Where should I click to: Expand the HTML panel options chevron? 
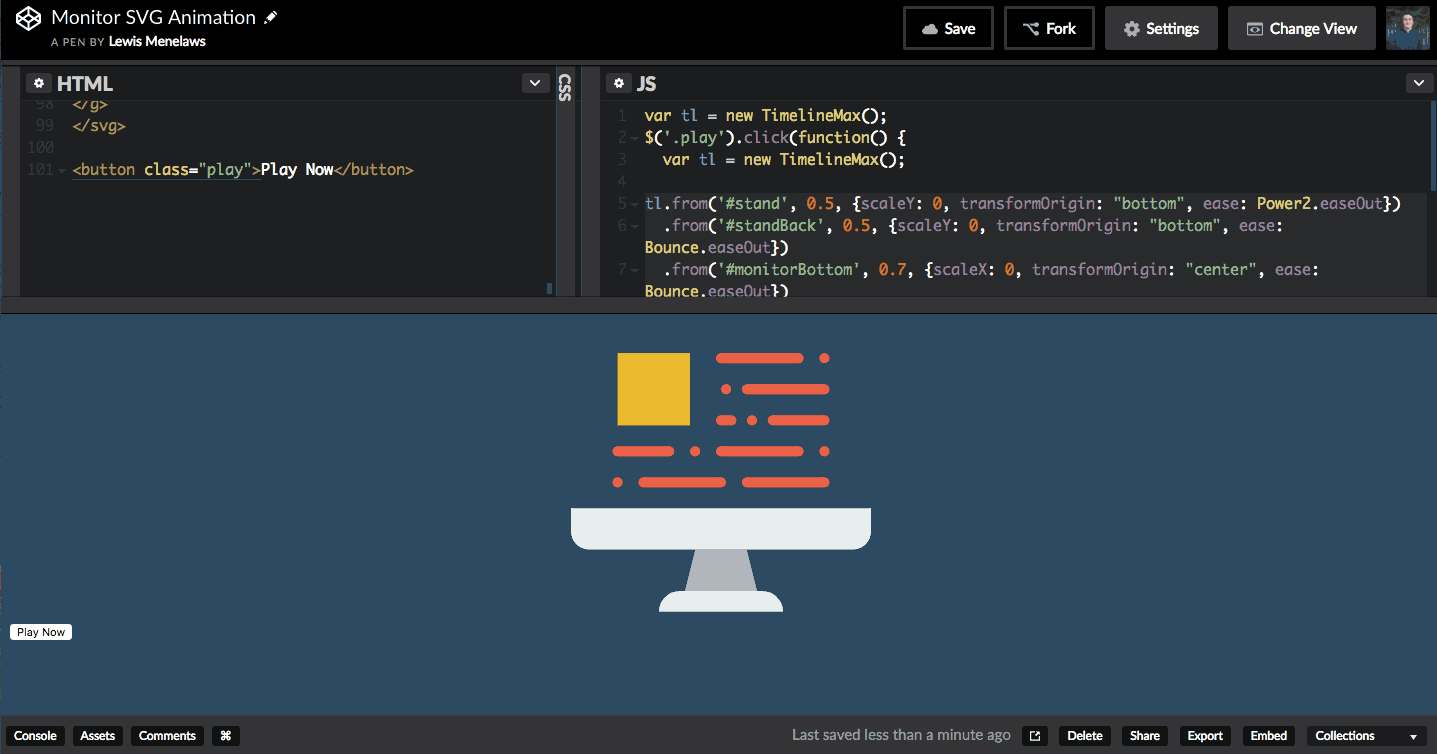click(535, 83)
